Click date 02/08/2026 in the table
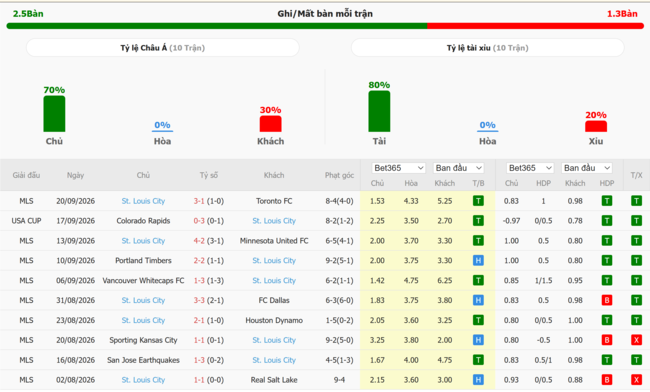 coord(75,380)
